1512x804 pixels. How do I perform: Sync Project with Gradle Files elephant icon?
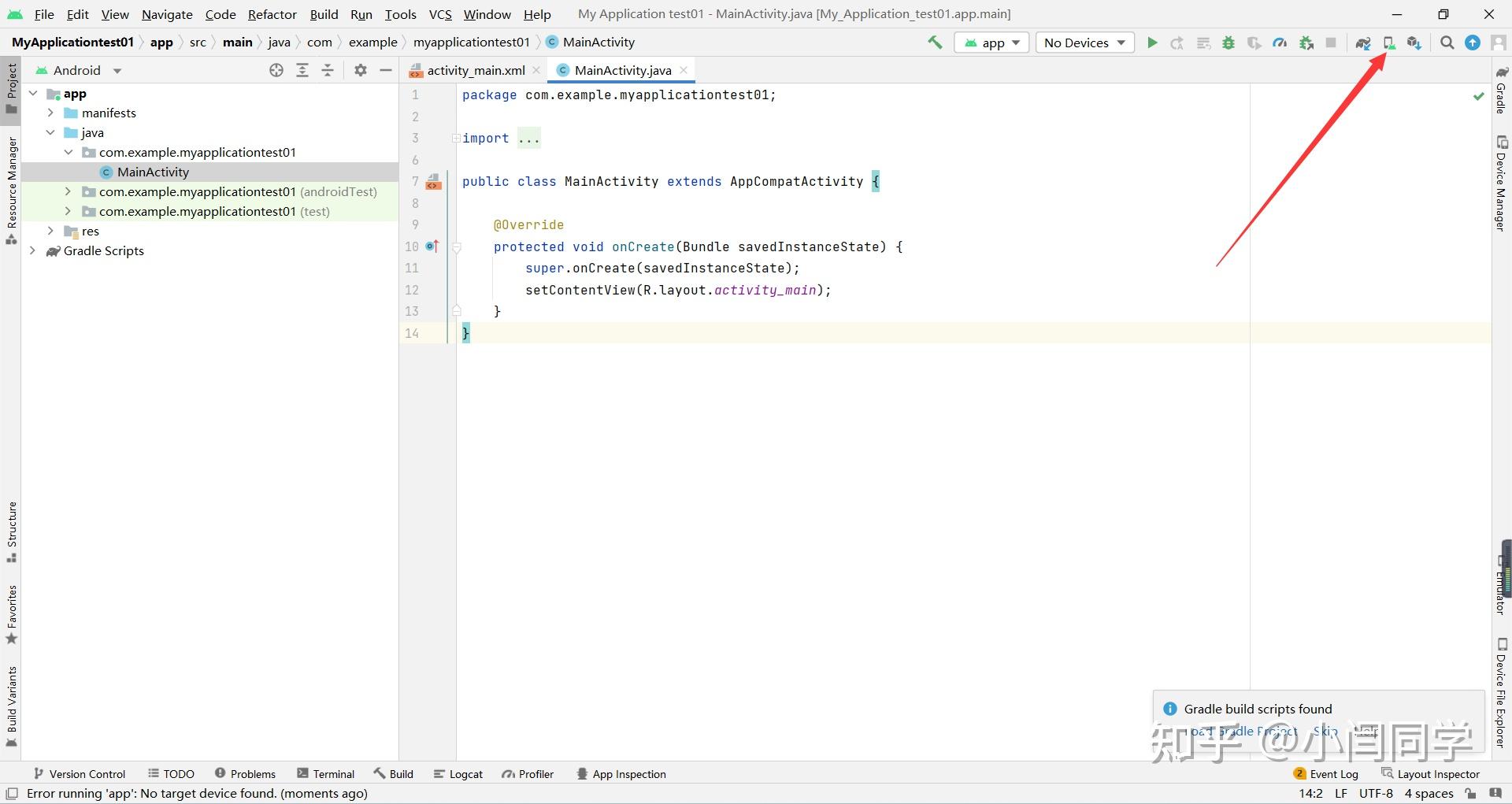pos(1363,43)
